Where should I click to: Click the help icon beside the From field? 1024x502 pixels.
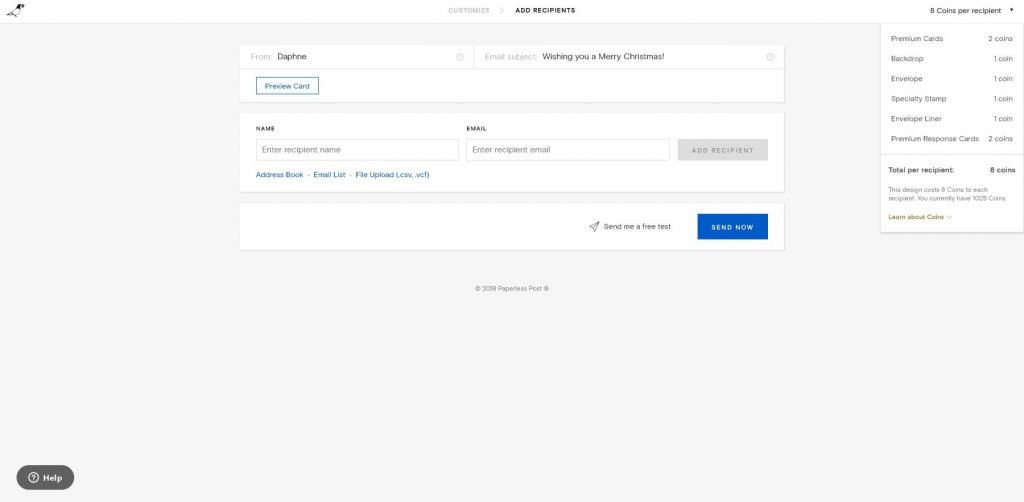tap(460, 57)
